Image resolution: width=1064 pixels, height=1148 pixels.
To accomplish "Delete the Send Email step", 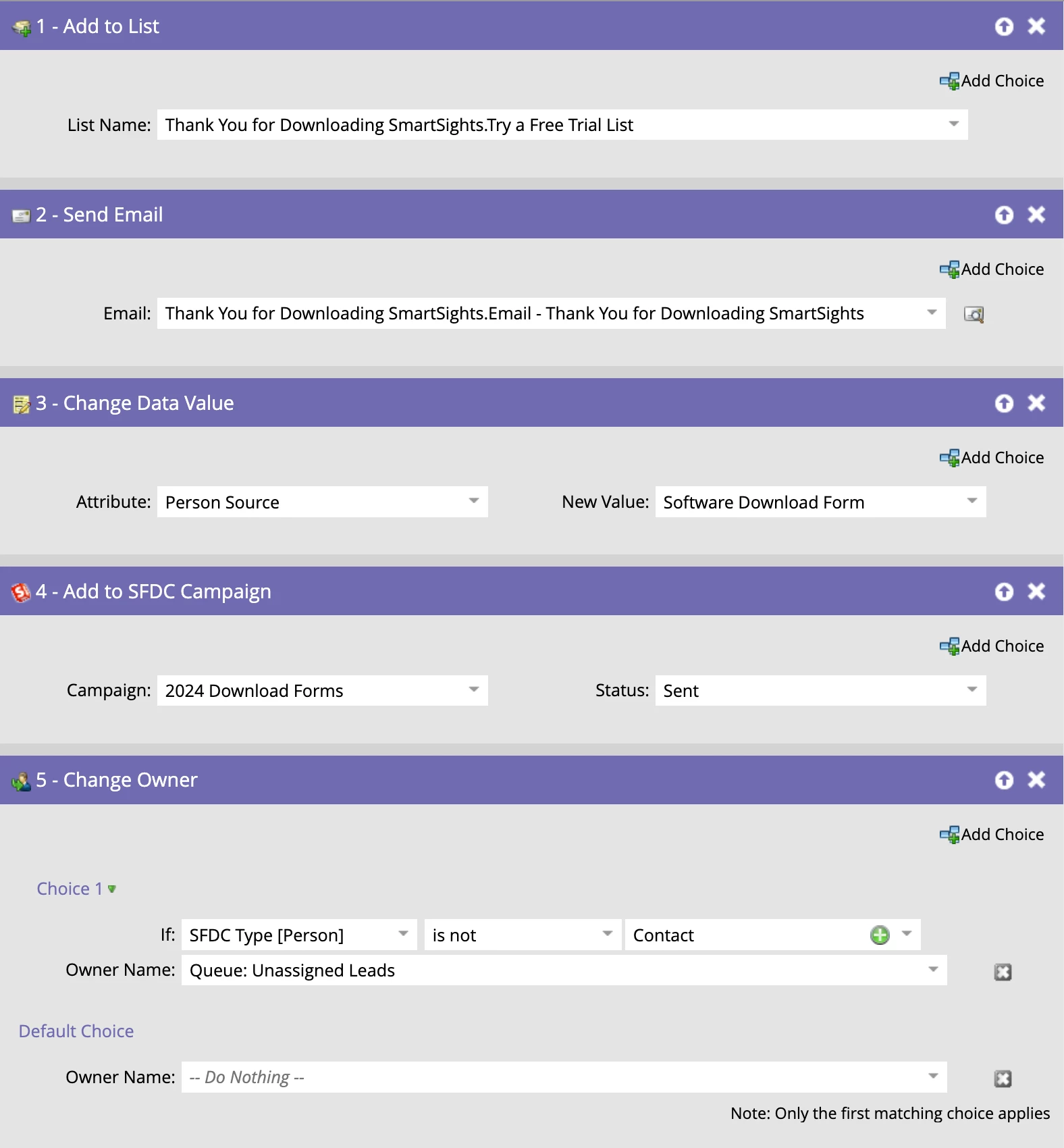I will point(1036,215).
